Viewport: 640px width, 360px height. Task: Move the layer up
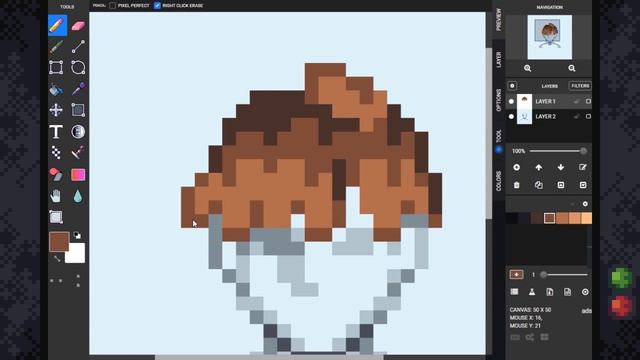[x=539, y=167]
